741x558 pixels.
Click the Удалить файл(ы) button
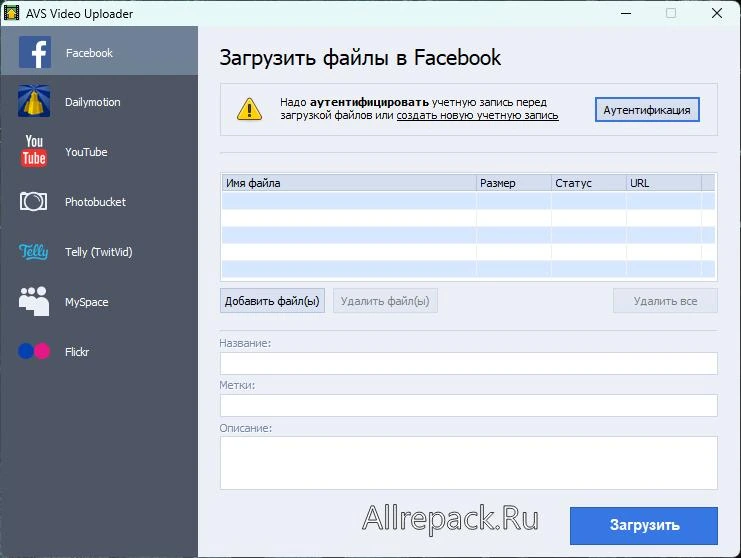tap(385, 301)
